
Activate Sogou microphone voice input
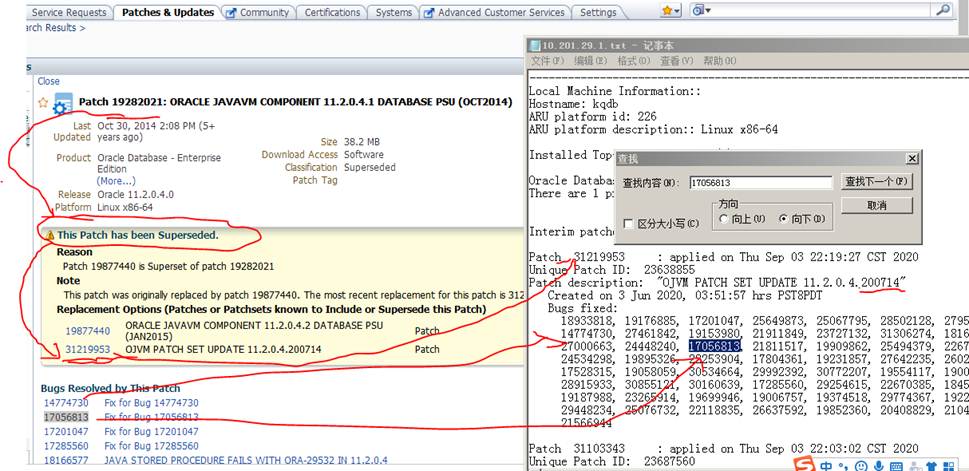point(878,466)
